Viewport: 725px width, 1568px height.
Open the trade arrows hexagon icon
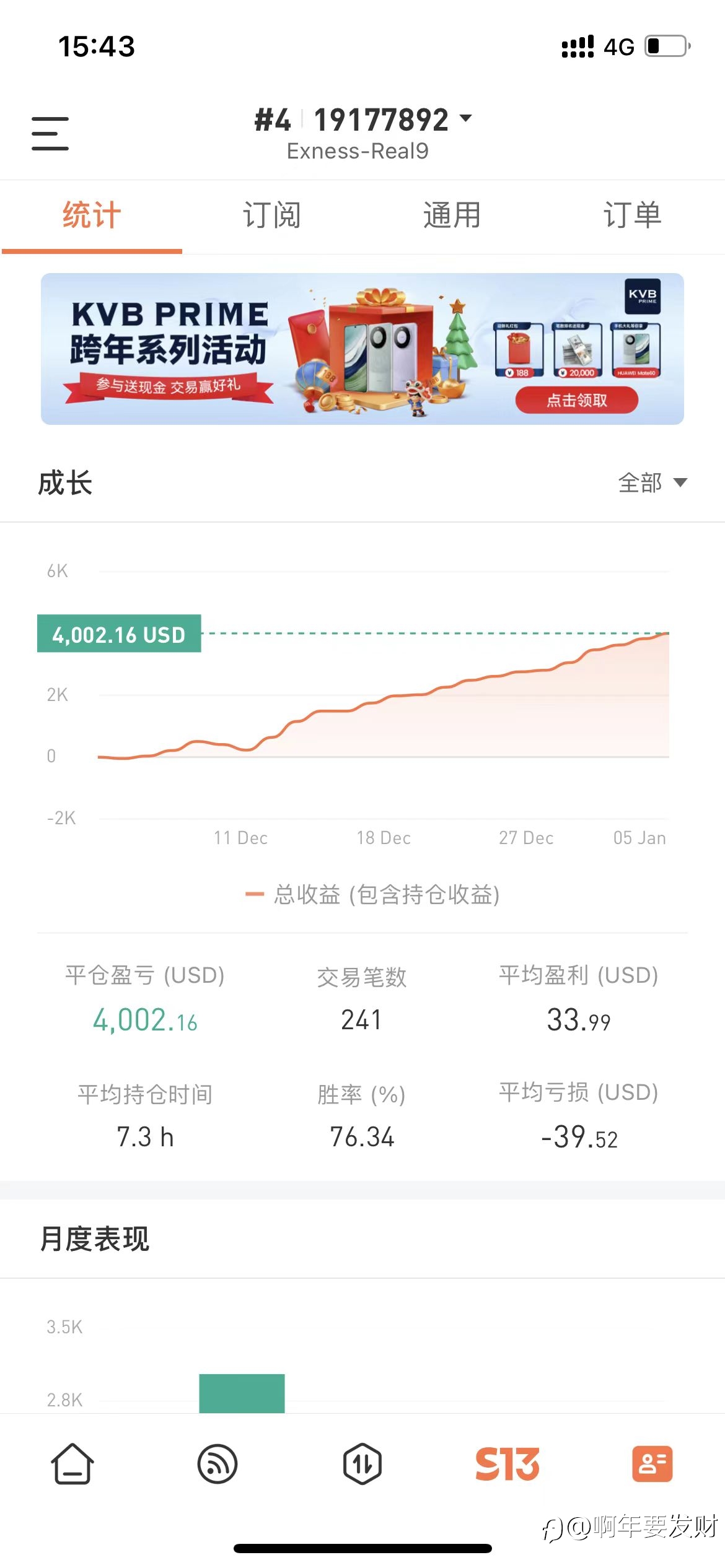click(x=362, y=1464)
